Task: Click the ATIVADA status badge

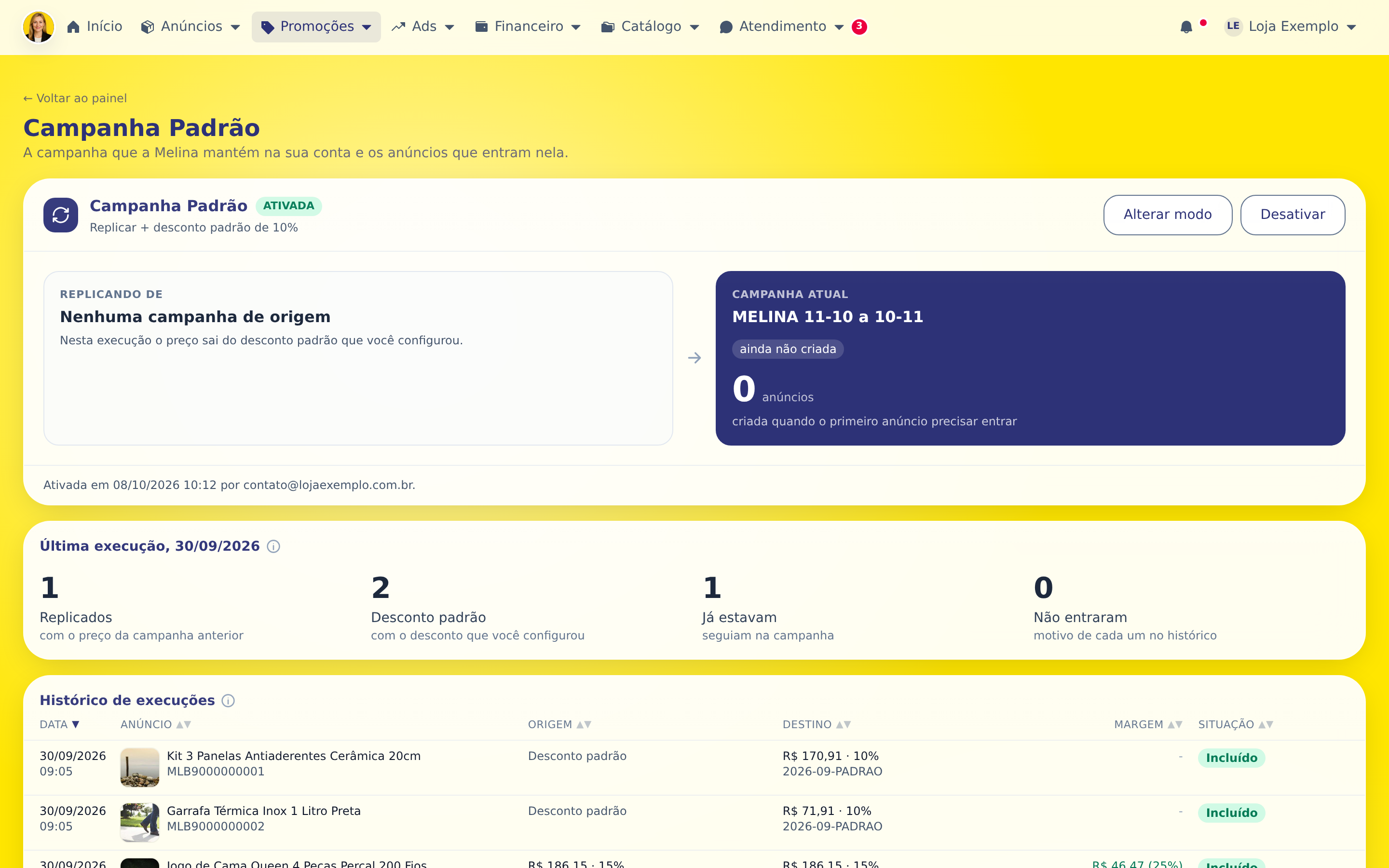Action: [x=288, y=206]
